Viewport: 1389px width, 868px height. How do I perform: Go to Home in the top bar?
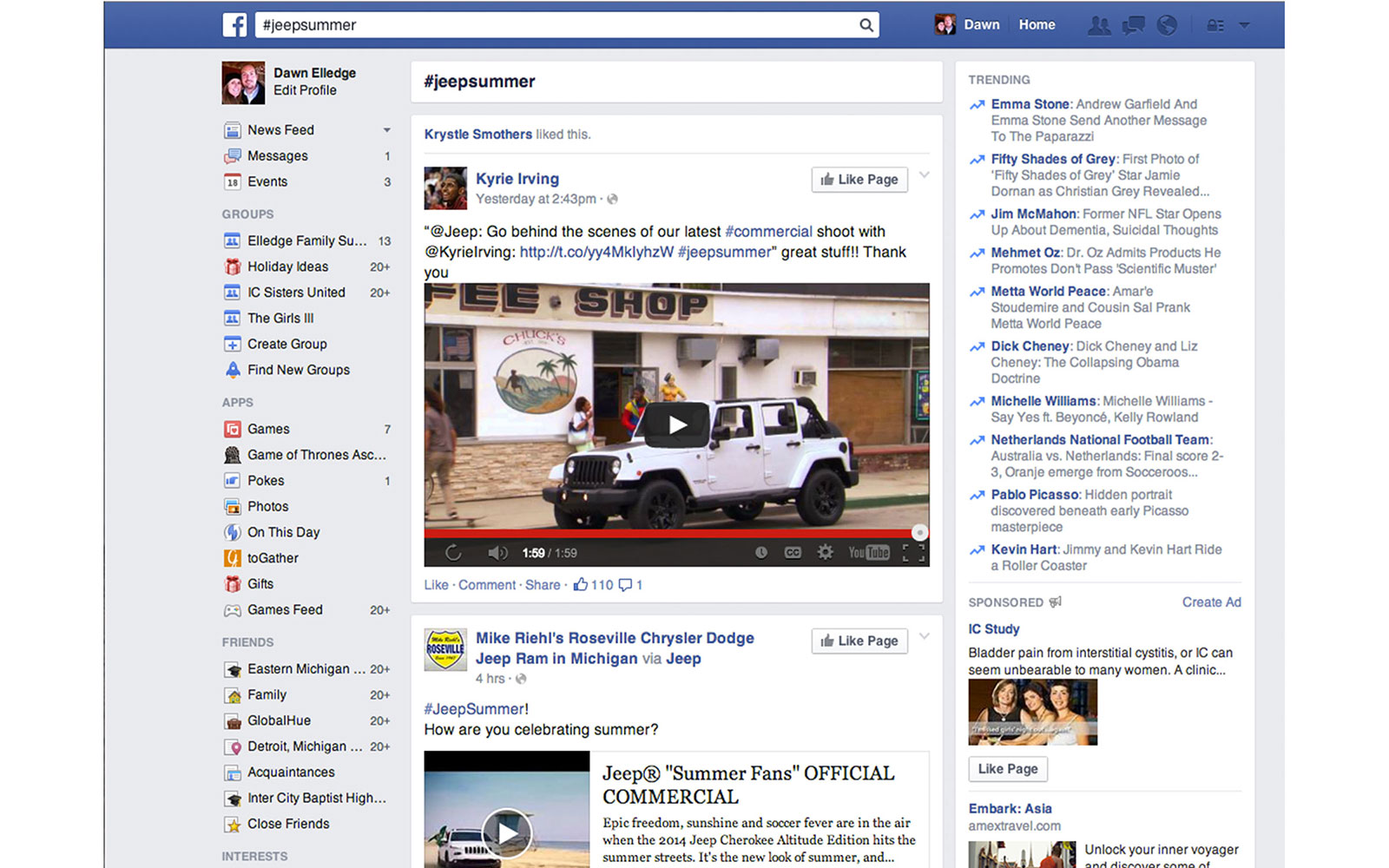1037,25
